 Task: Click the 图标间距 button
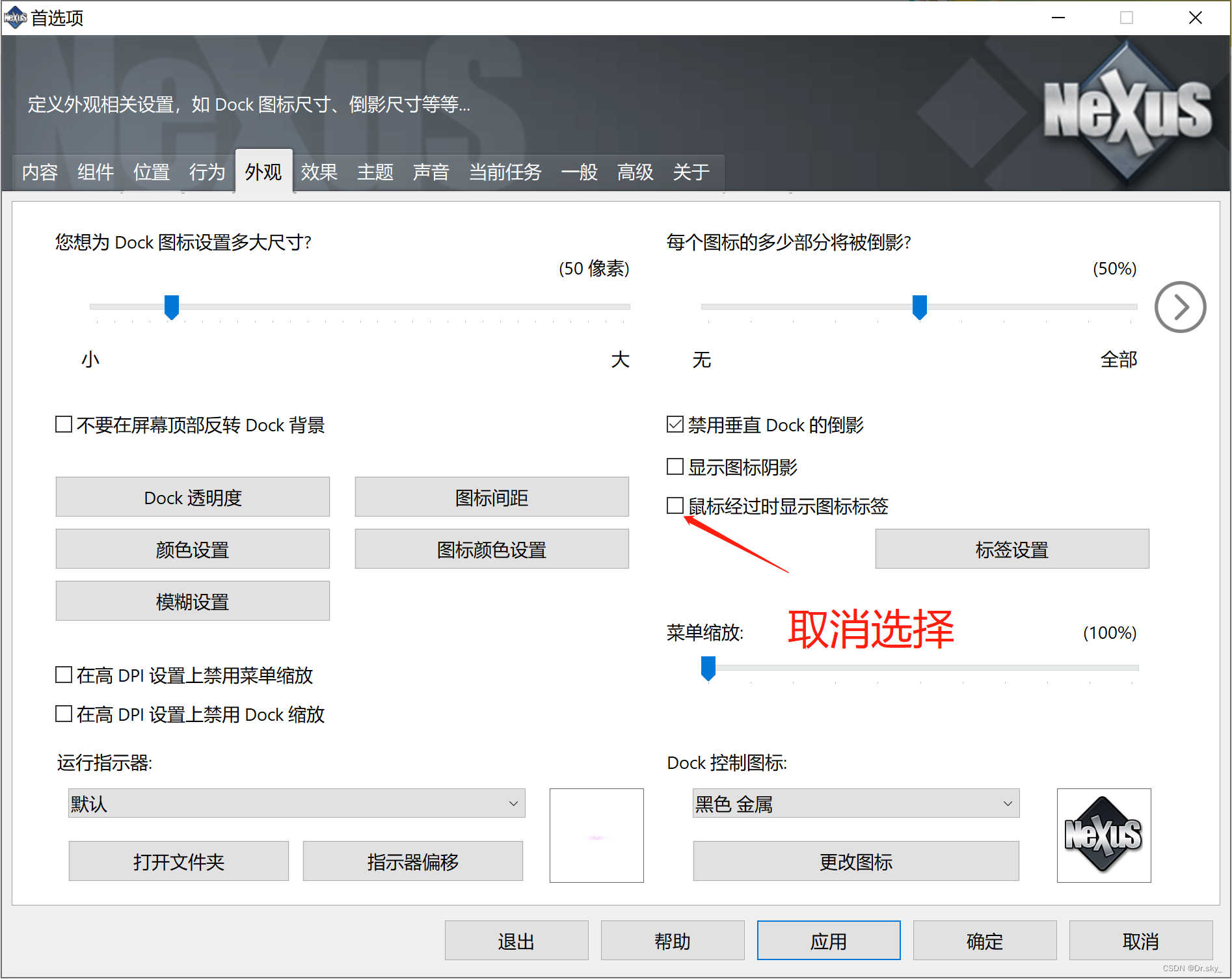point(492,497)
